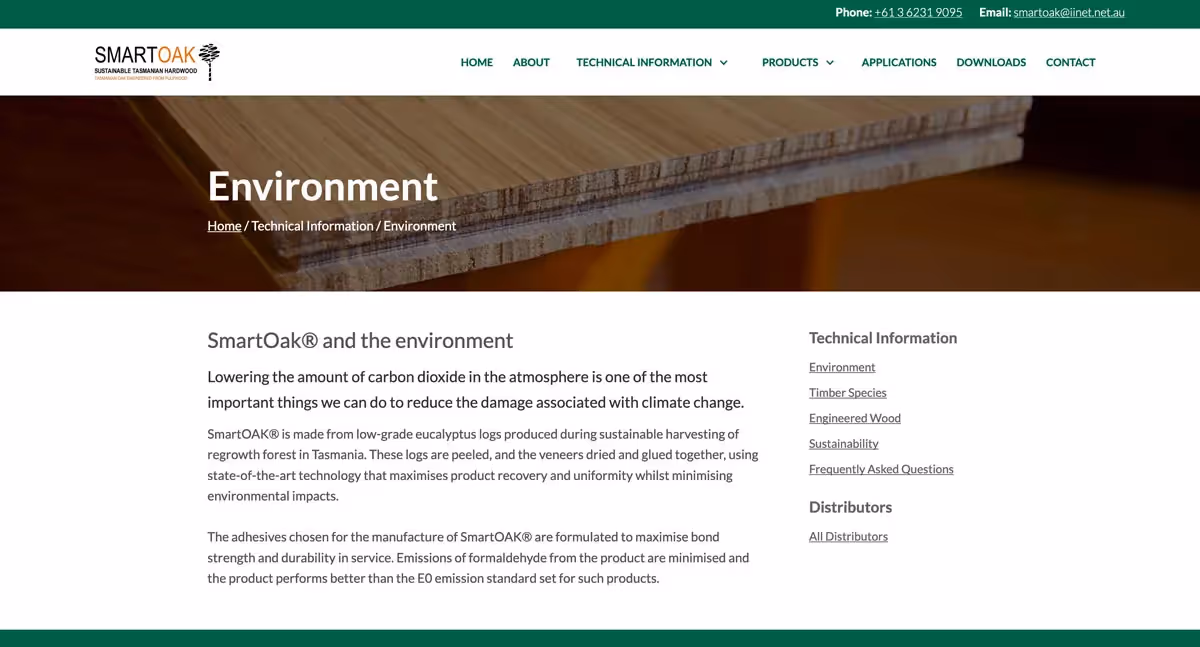The width and height of the screenshot is (1200, 647).
Task: Open the Engineered Wood sidebar link
Action: coord(855,418)
